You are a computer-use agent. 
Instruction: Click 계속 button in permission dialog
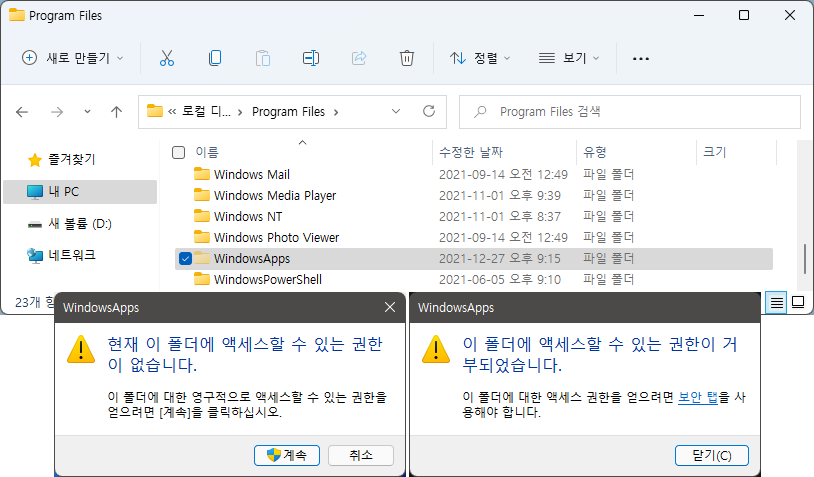(x=287, y=455)
